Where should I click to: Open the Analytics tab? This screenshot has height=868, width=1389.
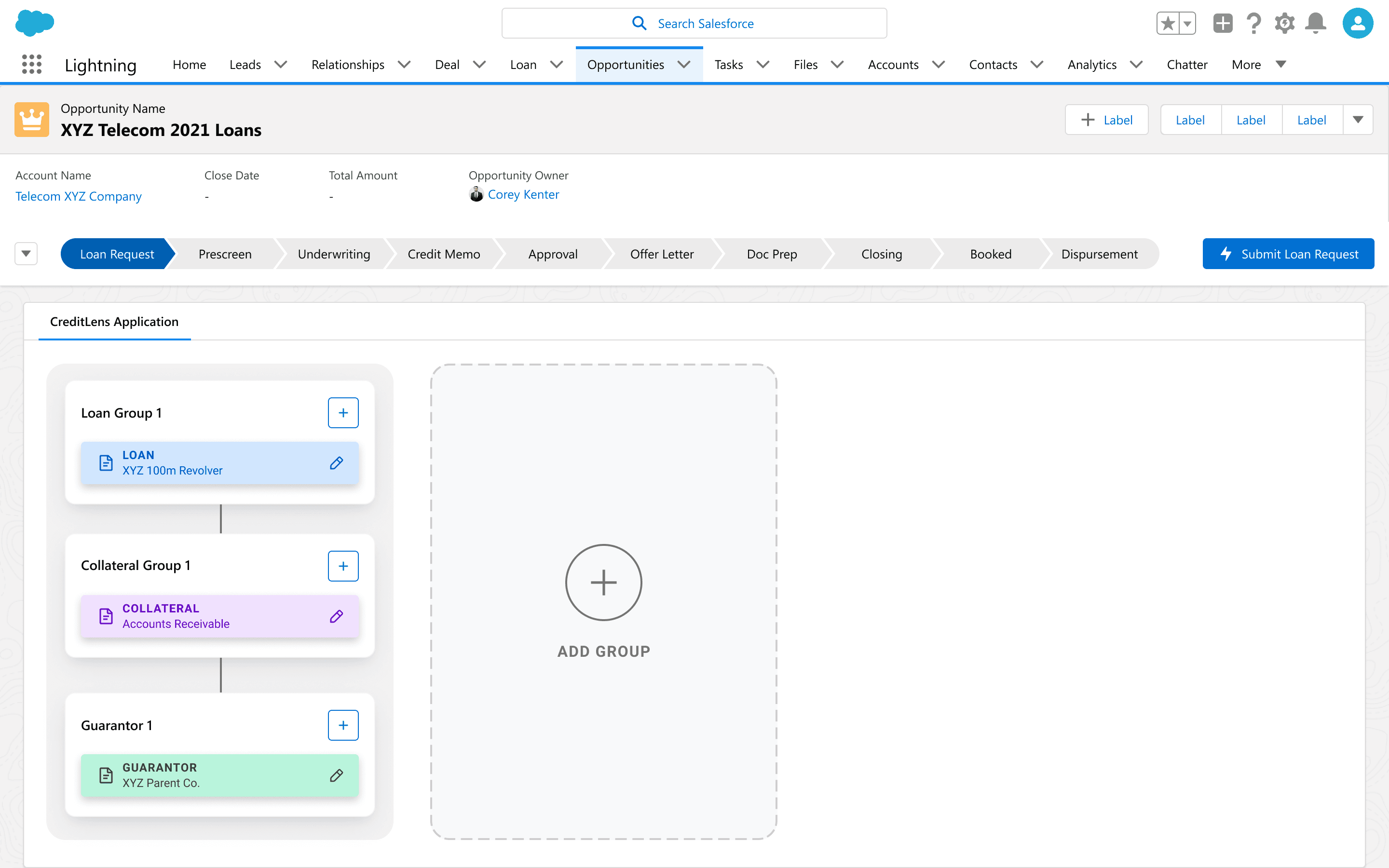point(1092,64)
